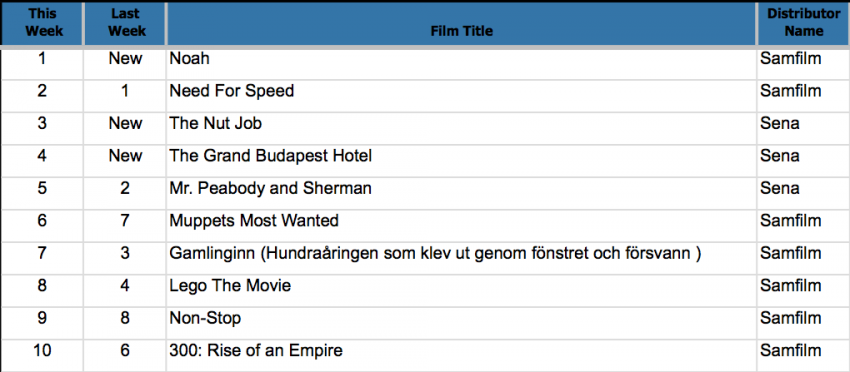Click Samfilm distributor in Noah row

point(790,59)
